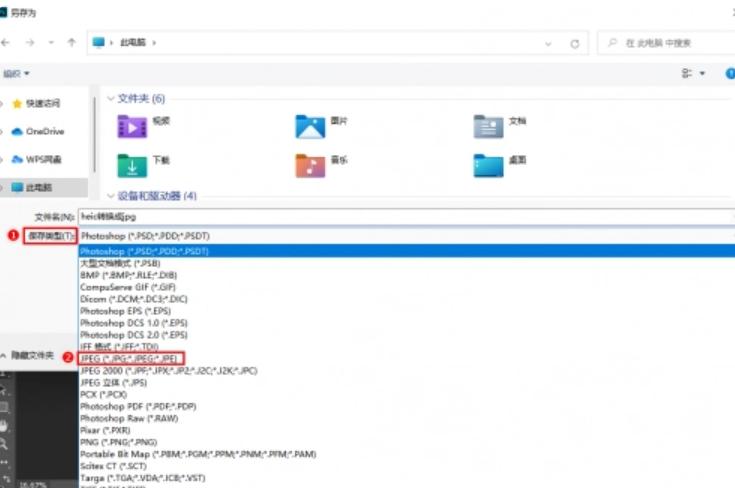Click the 文件名 input field
Screen dimensions: 735x488
point(406,217)
